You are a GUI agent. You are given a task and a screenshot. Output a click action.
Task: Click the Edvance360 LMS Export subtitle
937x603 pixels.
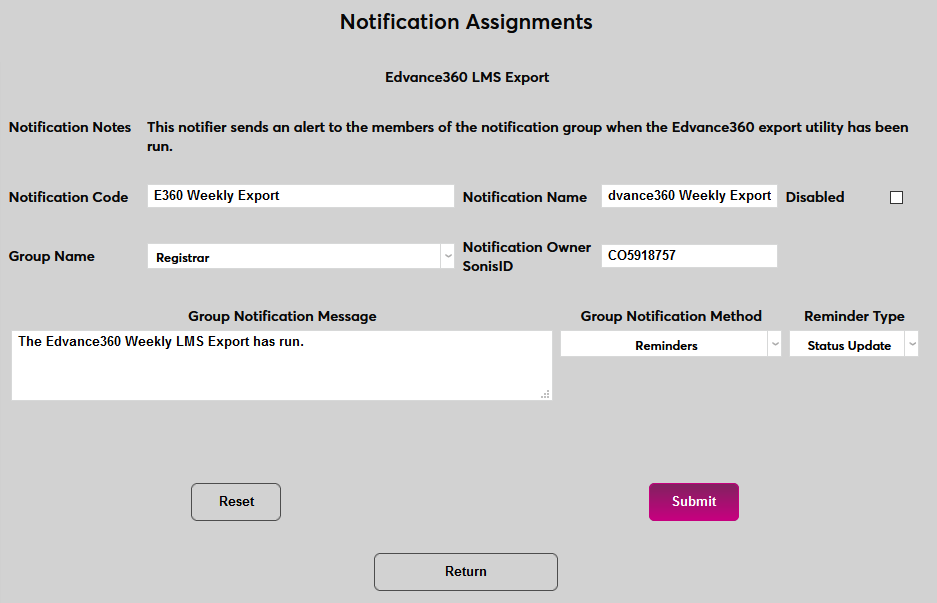click(x=467, y=77)
